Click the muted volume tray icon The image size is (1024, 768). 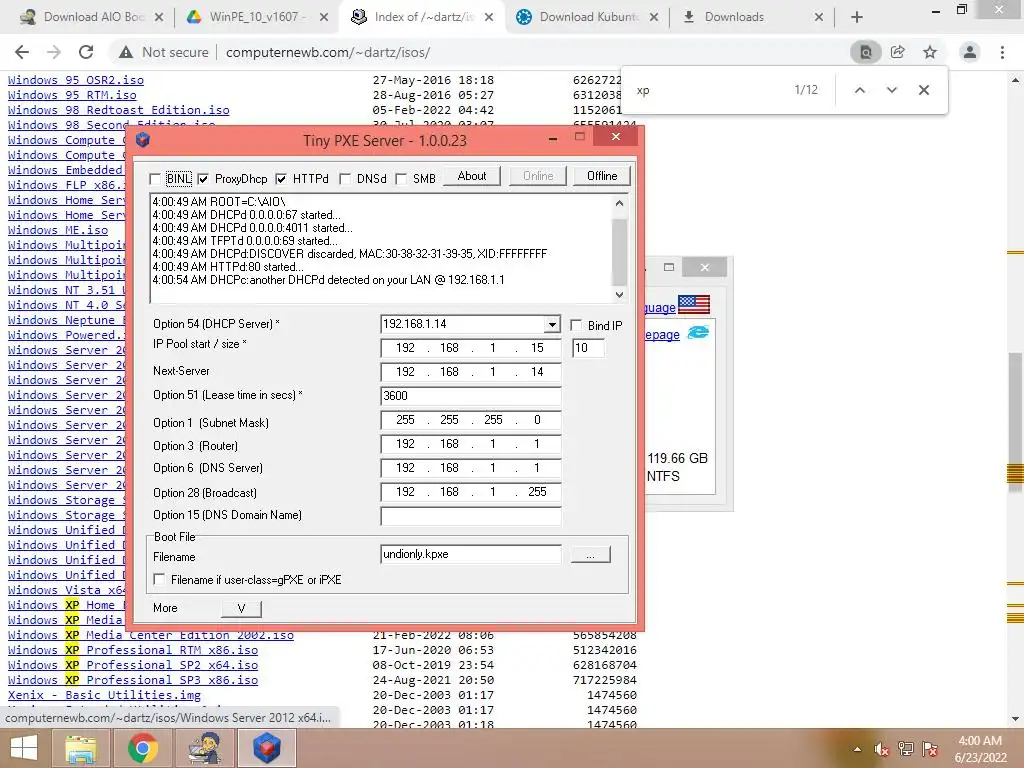[x=882, y=749]
